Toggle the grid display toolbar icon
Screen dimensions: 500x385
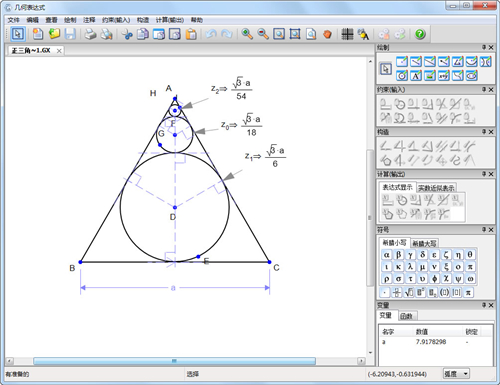coord(347,34)
